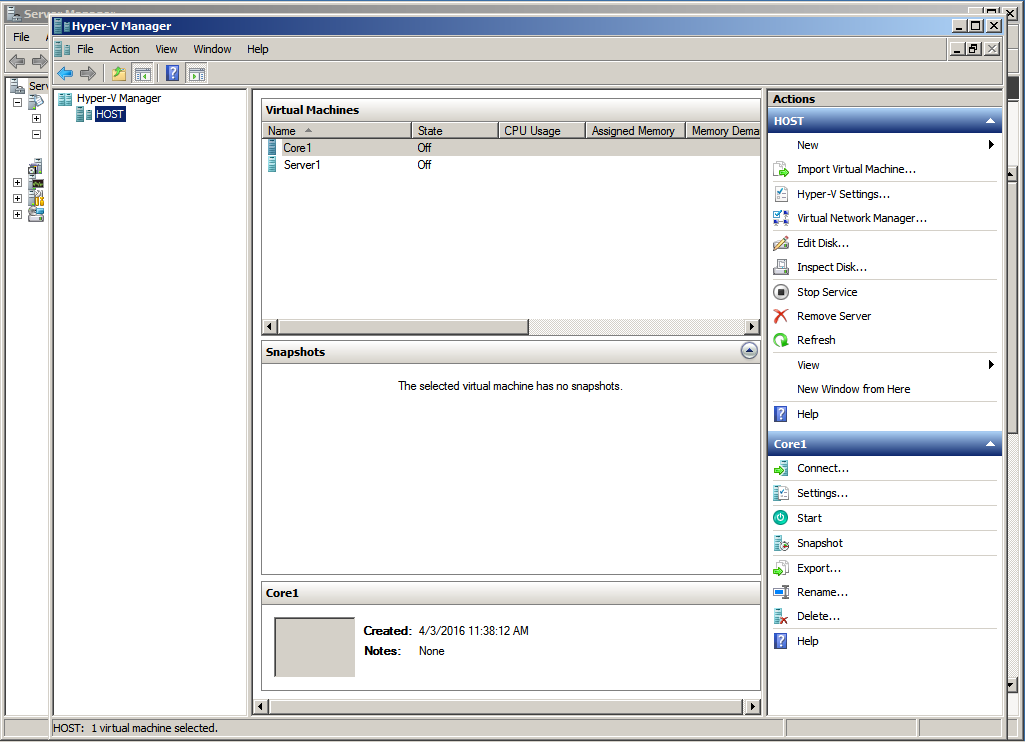Click Help icon in HOST actions
Screen dimensions: 1025x742
coord(781,414)
